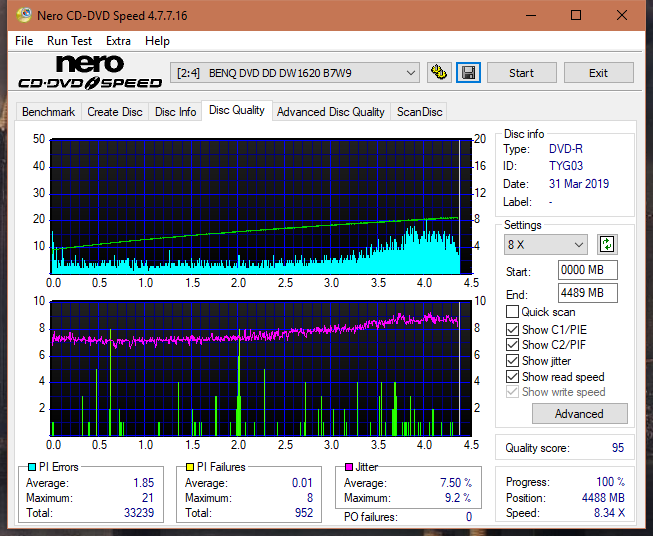This screenshot has height=536, width=653.
Task: Uncheck Show read speed option
Action: coord(513,377)
